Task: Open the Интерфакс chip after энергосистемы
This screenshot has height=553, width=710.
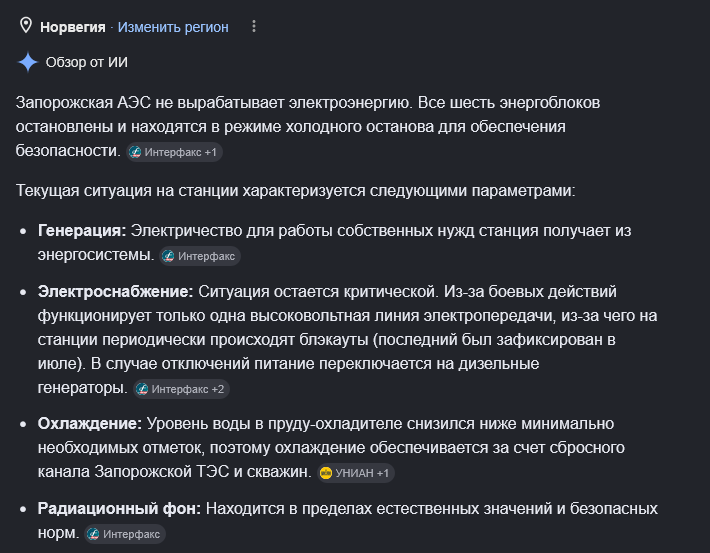Action: 200,256
